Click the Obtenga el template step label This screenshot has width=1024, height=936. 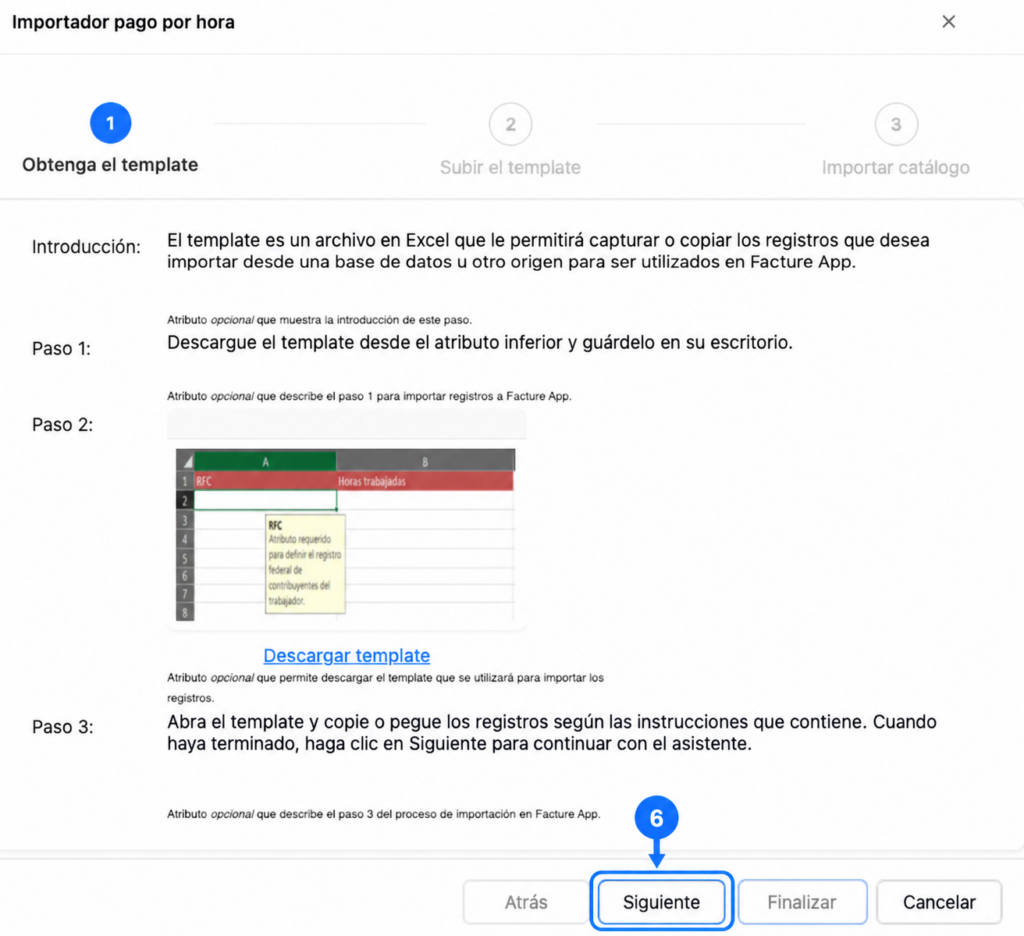(110, 165)
